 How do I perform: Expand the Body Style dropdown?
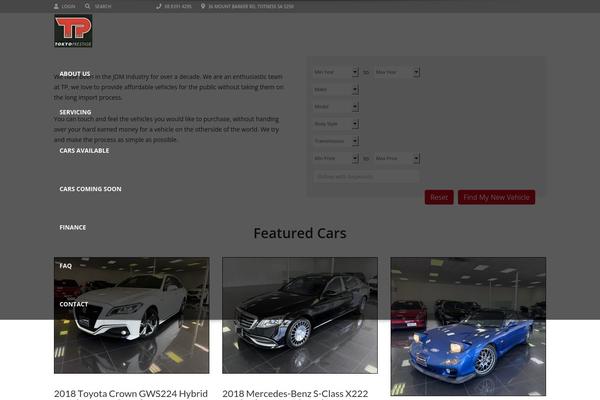coord(336,124)
